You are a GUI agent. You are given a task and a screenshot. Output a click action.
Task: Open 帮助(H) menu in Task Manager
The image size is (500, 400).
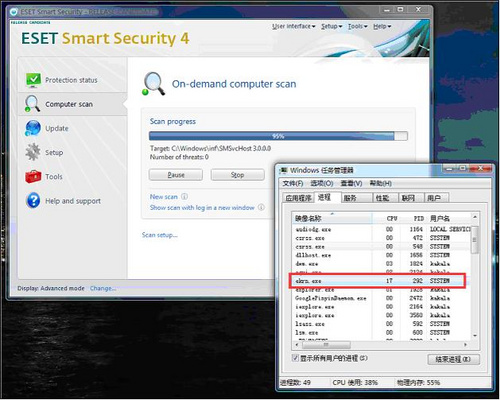pyautogui.click(x=381, y=183)
